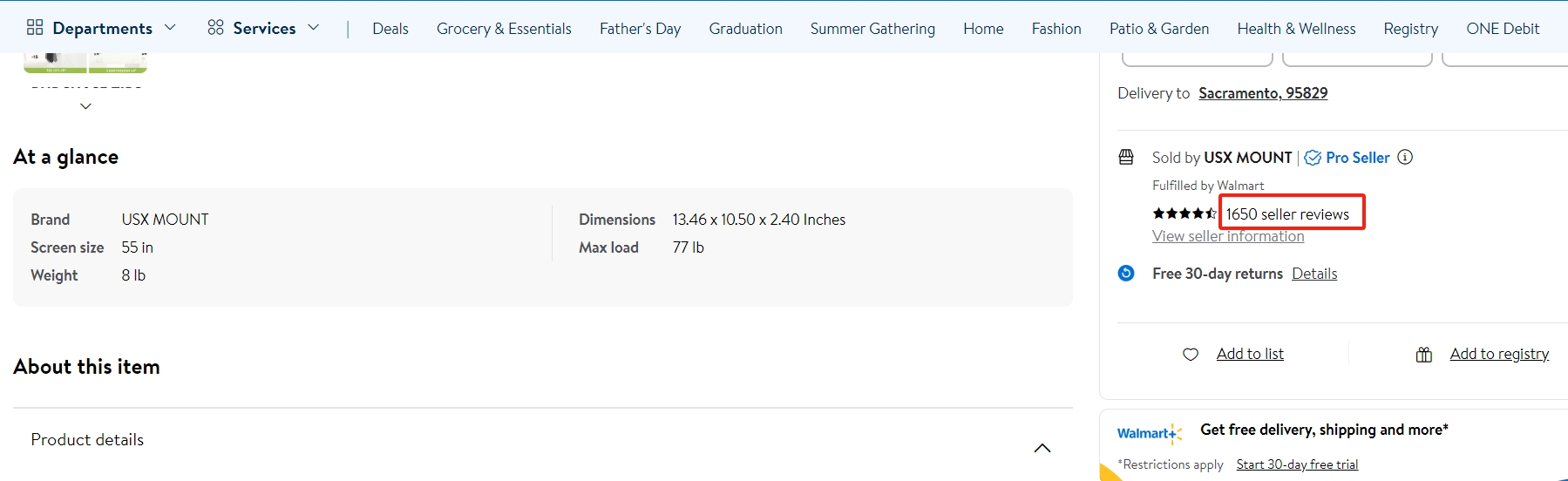Open View seller information link
This screenshot has width=1568, height=481.
[1228, 236]
